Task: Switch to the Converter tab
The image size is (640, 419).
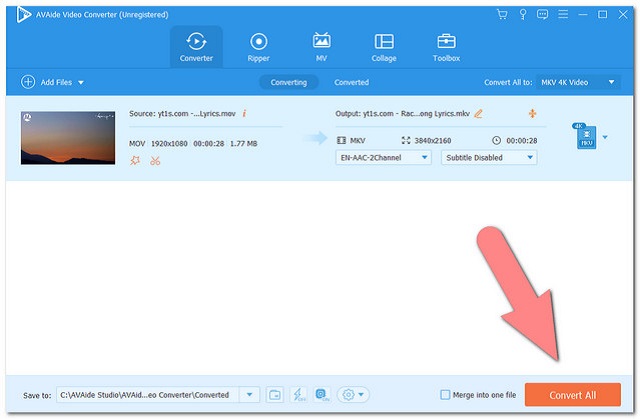Action: (196, 47)
